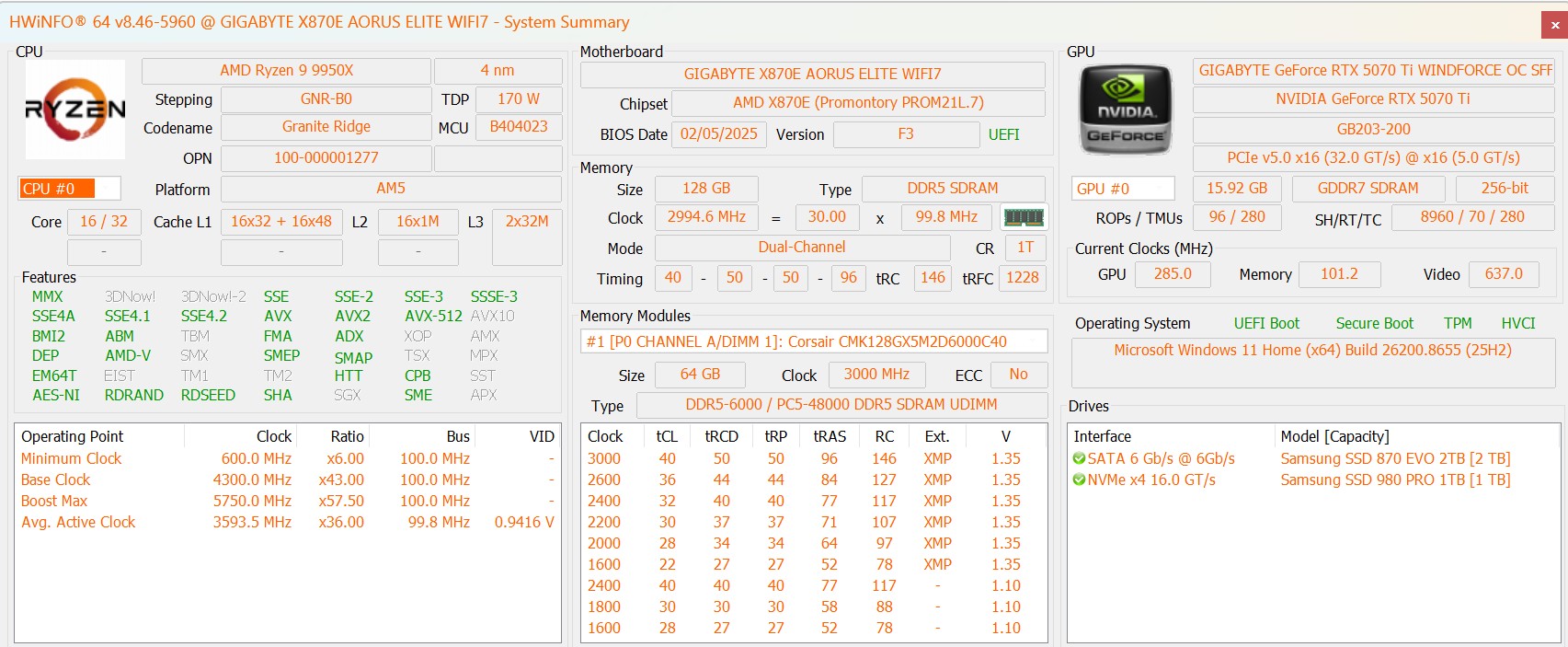Screen dimensions: 1568x647
Task: Click the AVX-512 feature label
Action: [433, 316]
